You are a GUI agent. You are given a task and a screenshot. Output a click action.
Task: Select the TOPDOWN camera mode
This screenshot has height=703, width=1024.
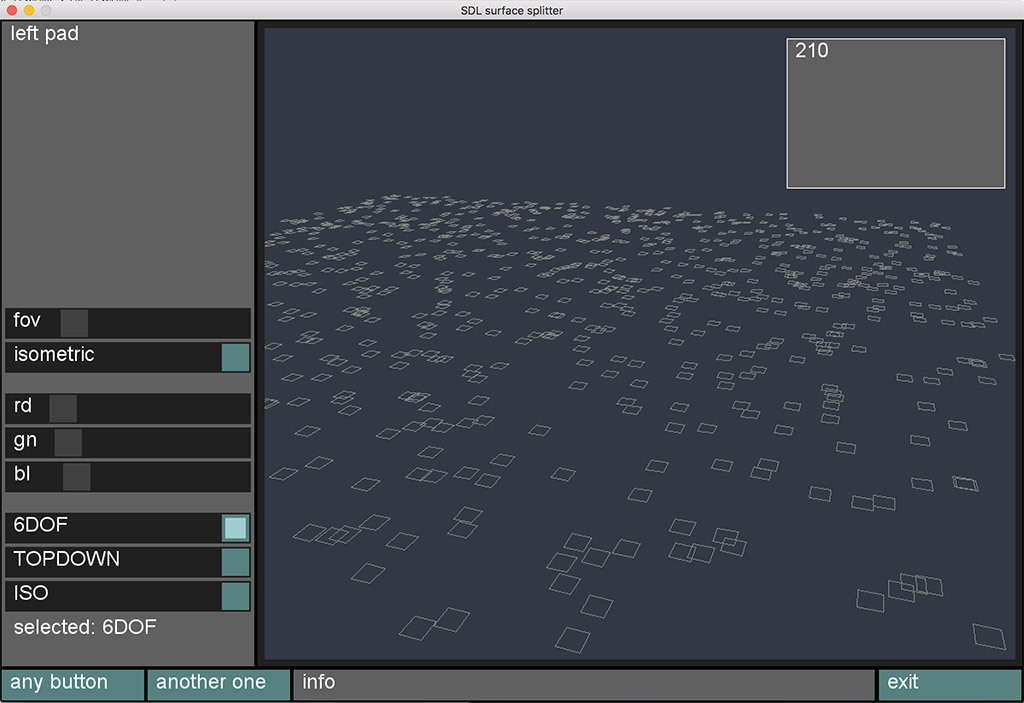tap(235, 562)
